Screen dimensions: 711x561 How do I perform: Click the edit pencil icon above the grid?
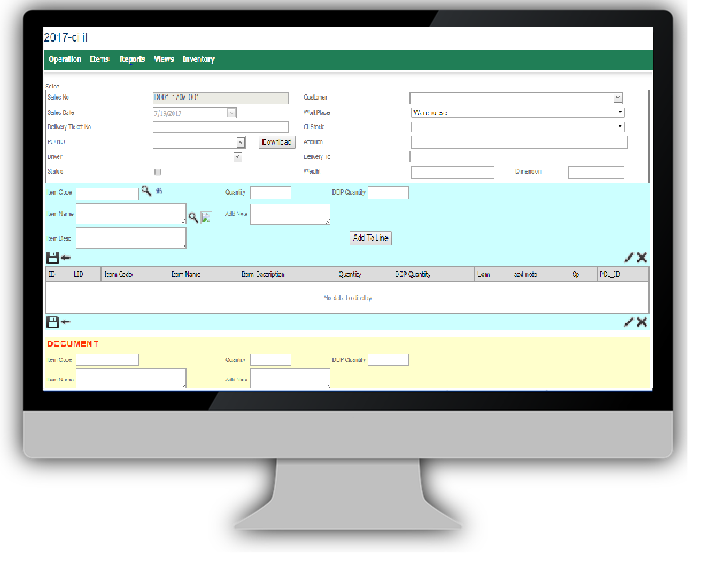pos(629,258)
